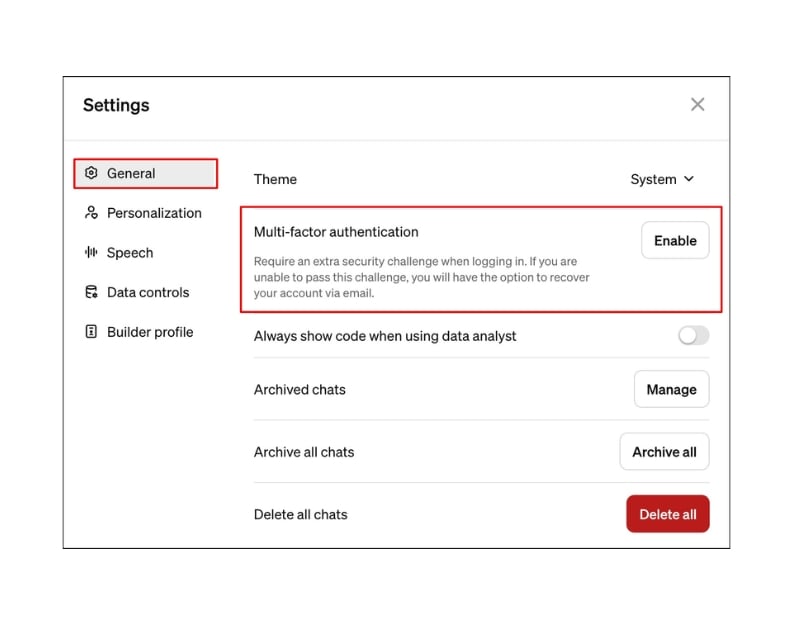
Task: Click the 'Require an extra security challenge' description
Action: click(x=421, y=277)
